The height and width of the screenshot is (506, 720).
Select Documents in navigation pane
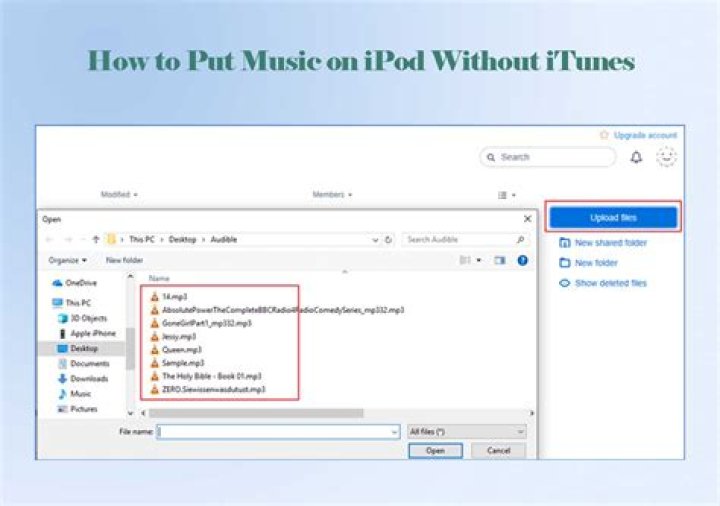click(84, 364)
